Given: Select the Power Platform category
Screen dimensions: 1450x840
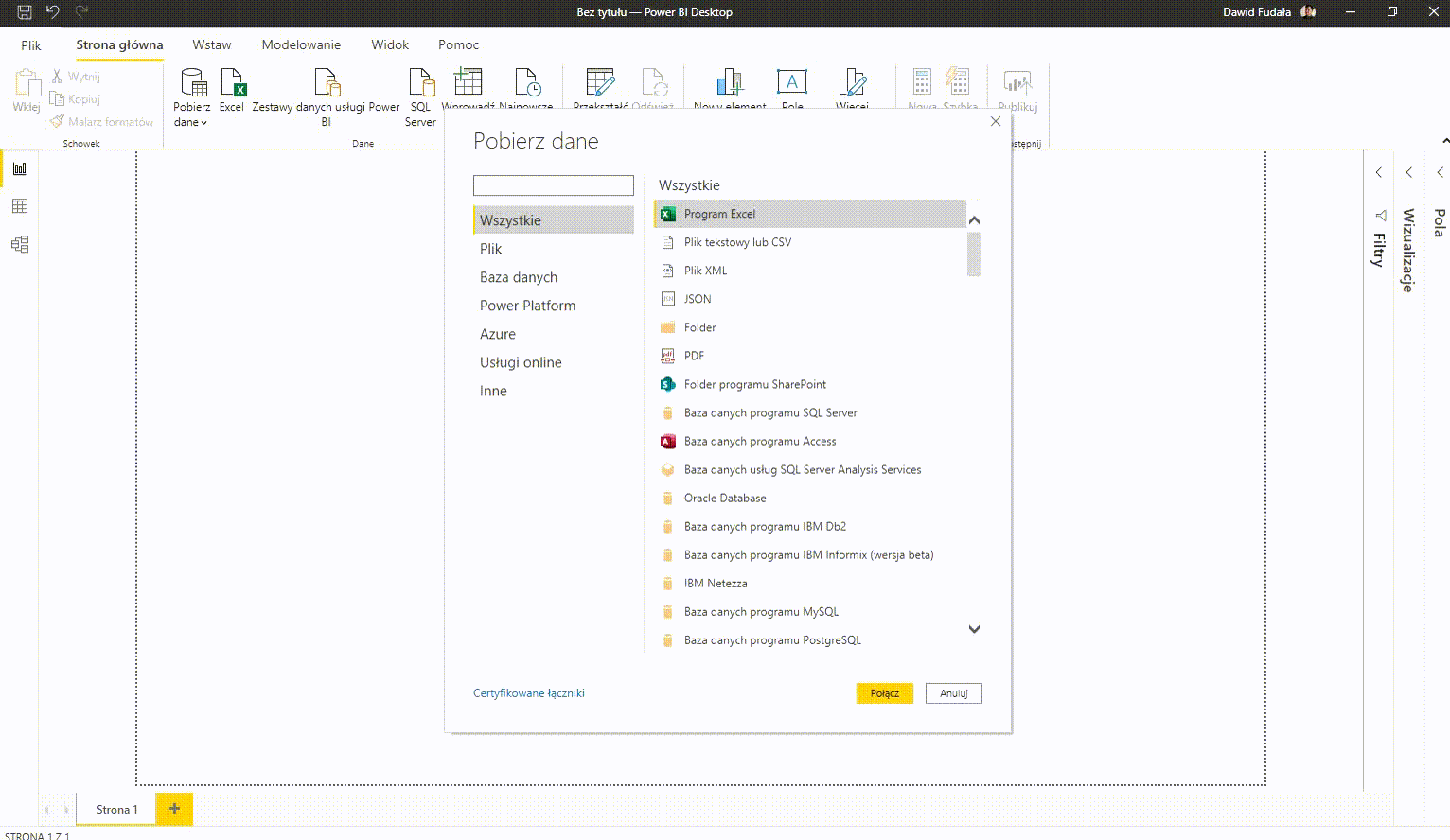Looking at the screenshot, I should point(554,306).
